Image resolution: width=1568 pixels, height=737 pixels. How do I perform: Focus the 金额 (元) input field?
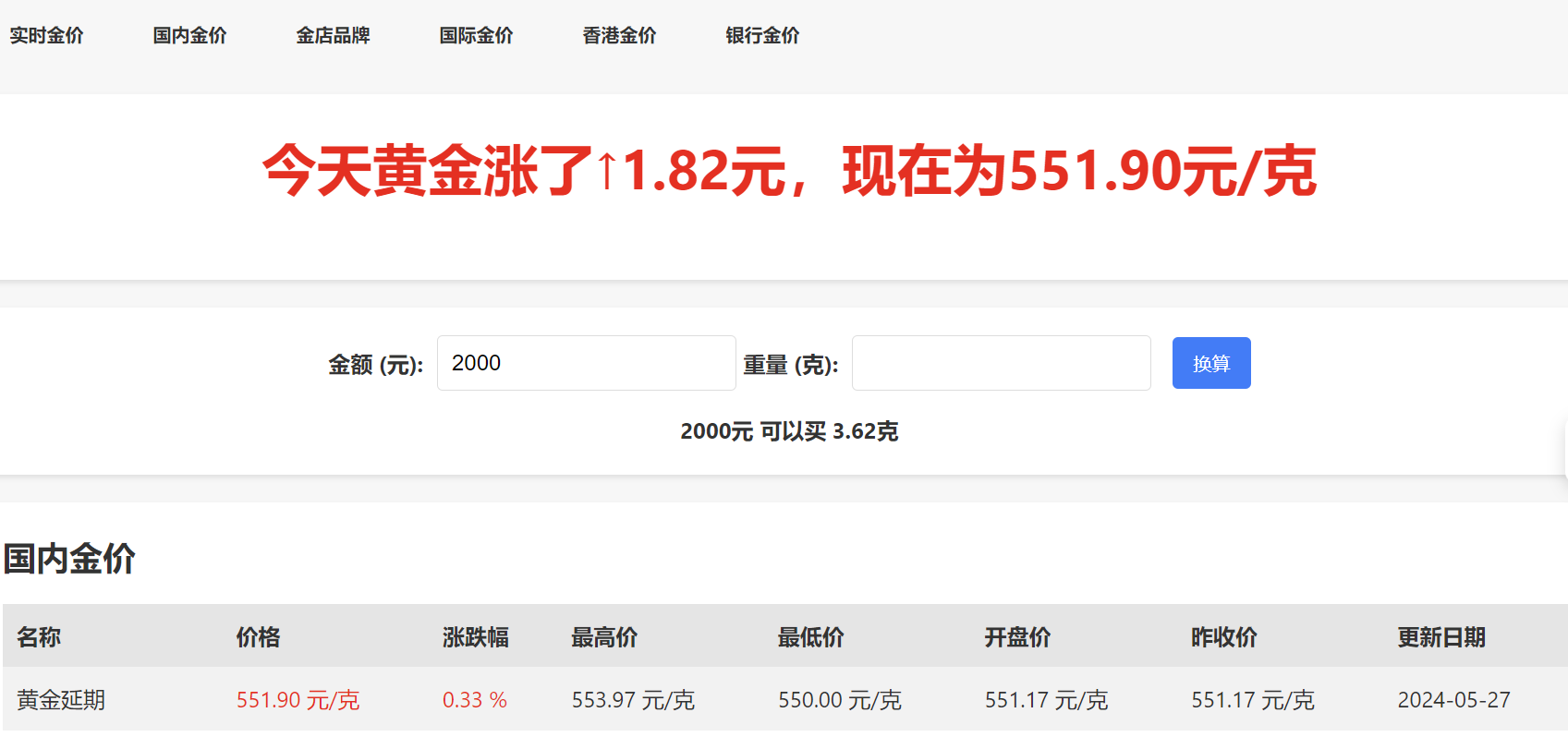(586, 363)
